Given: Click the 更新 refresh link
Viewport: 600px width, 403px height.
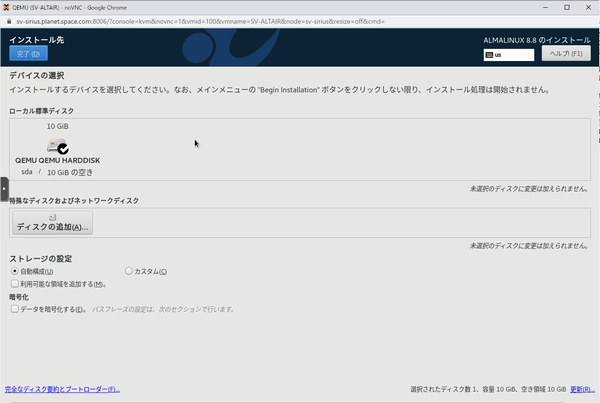Looking at the screenshot, I should click(x=582, y=389).
